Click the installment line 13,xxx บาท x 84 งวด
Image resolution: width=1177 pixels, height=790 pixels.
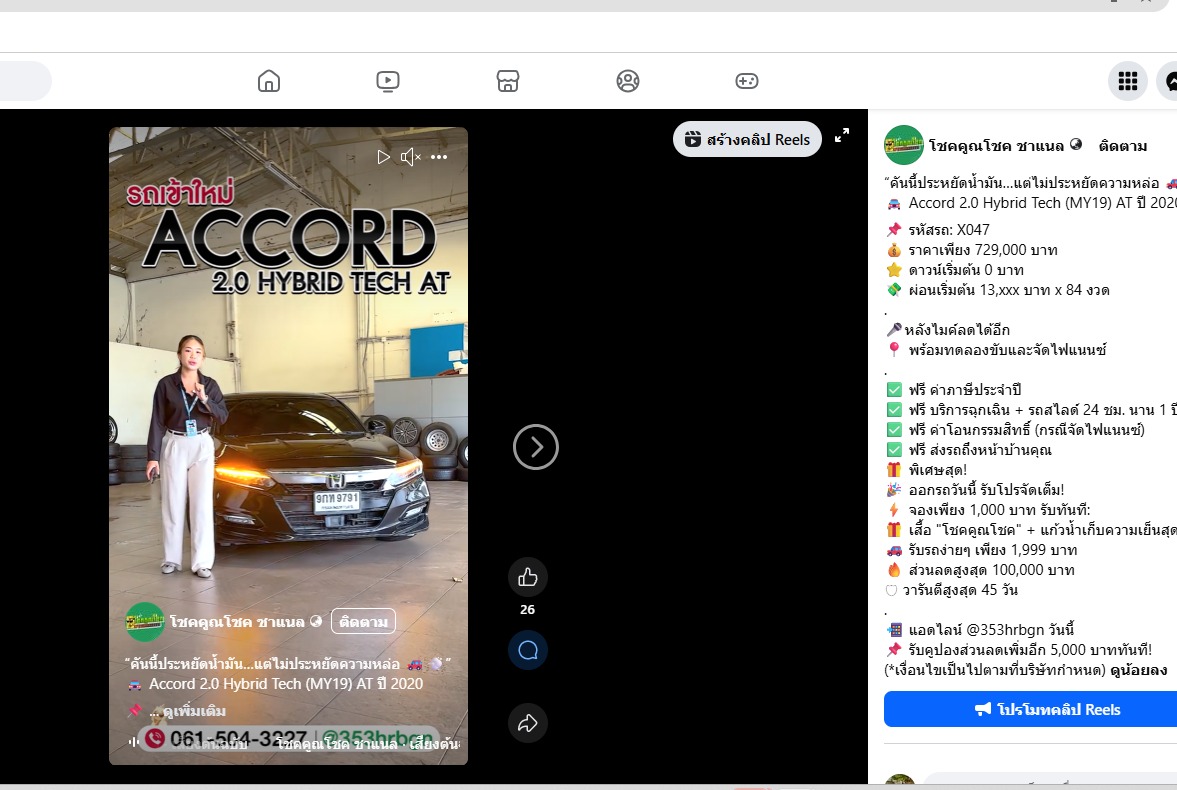1009,290
